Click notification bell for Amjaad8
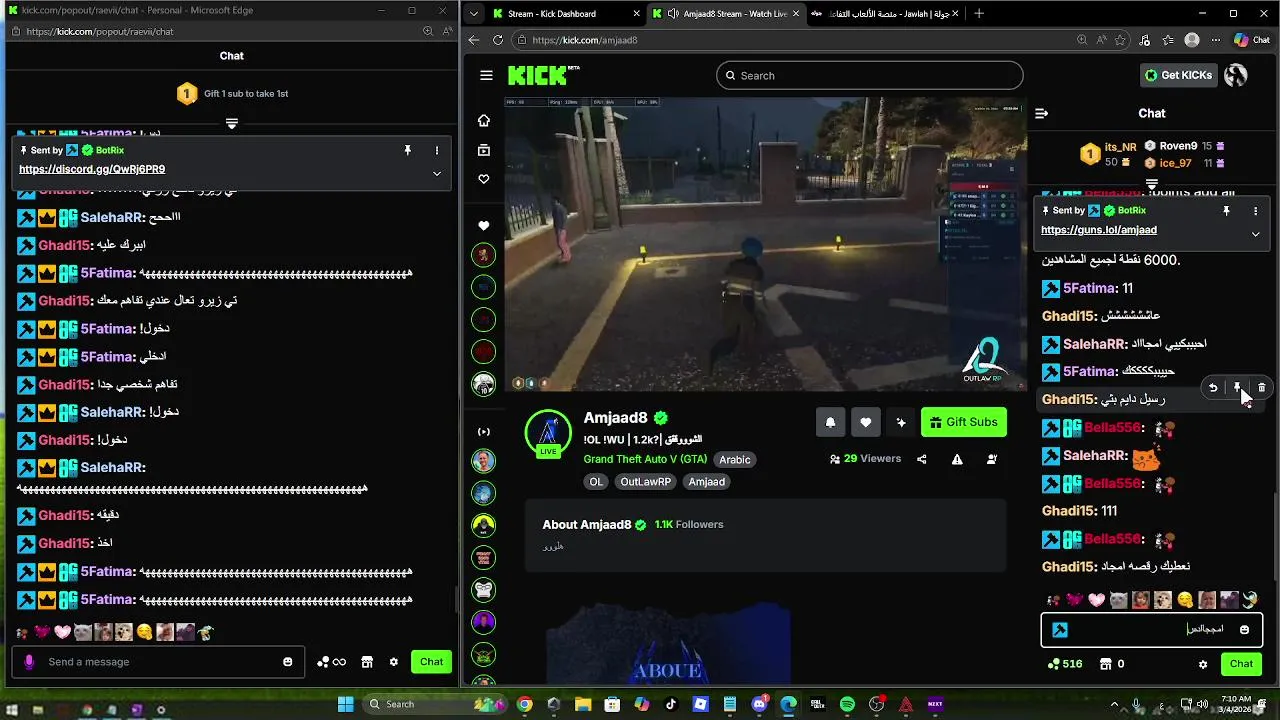1280x720 pixels. tap(830, 422)
